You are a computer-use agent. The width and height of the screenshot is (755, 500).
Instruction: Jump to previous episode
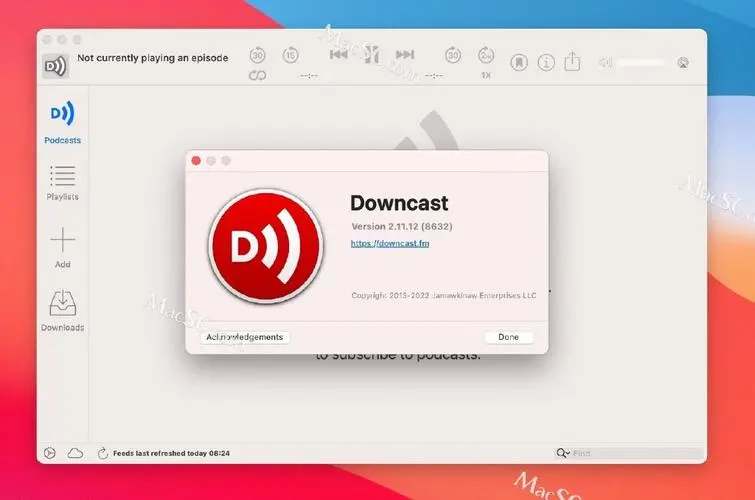pyautogui.click(x=339, y=56)
